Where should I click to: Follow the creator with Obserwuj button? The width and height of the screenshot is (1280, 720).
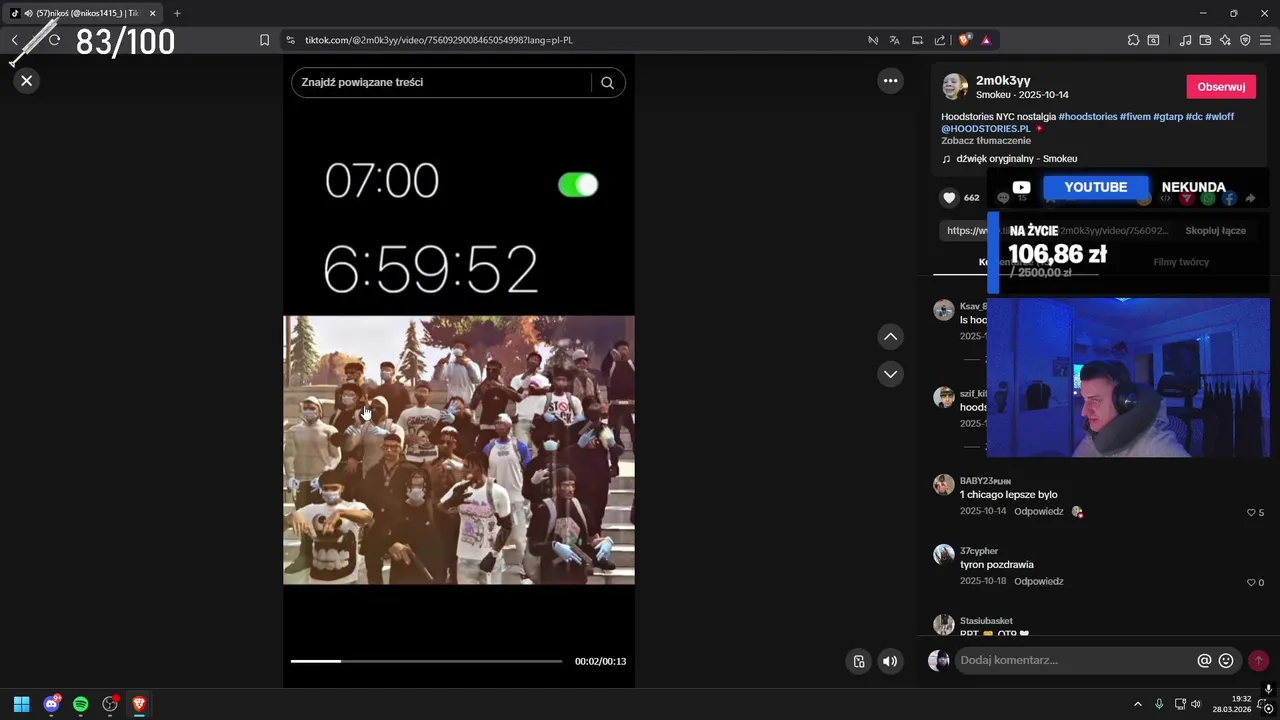click(1221, 87)
